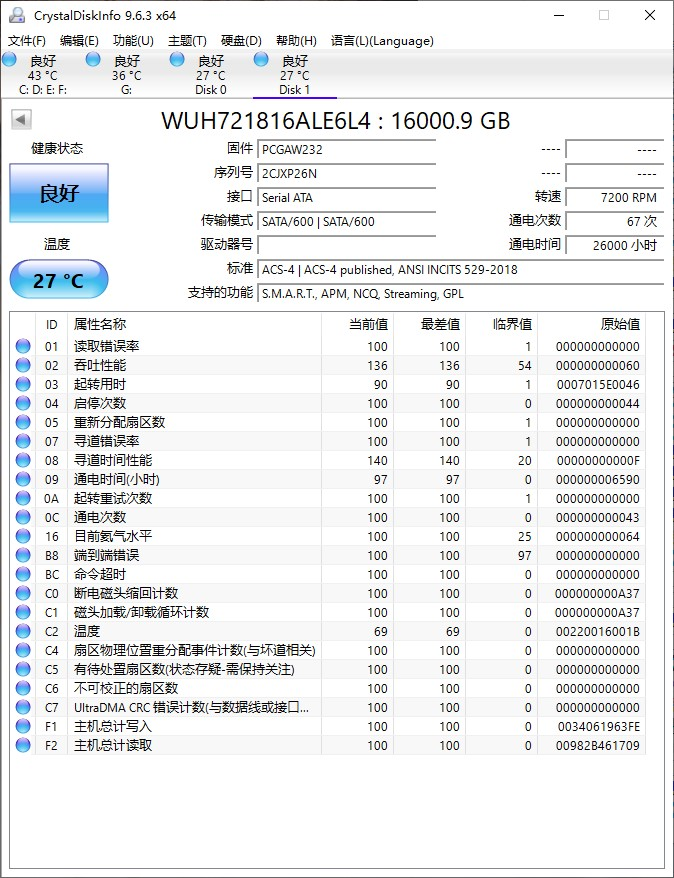This screenshot has height=878, width=674.
Task: Click the 固件 field PCGAW232
Action: coord(347,150)
